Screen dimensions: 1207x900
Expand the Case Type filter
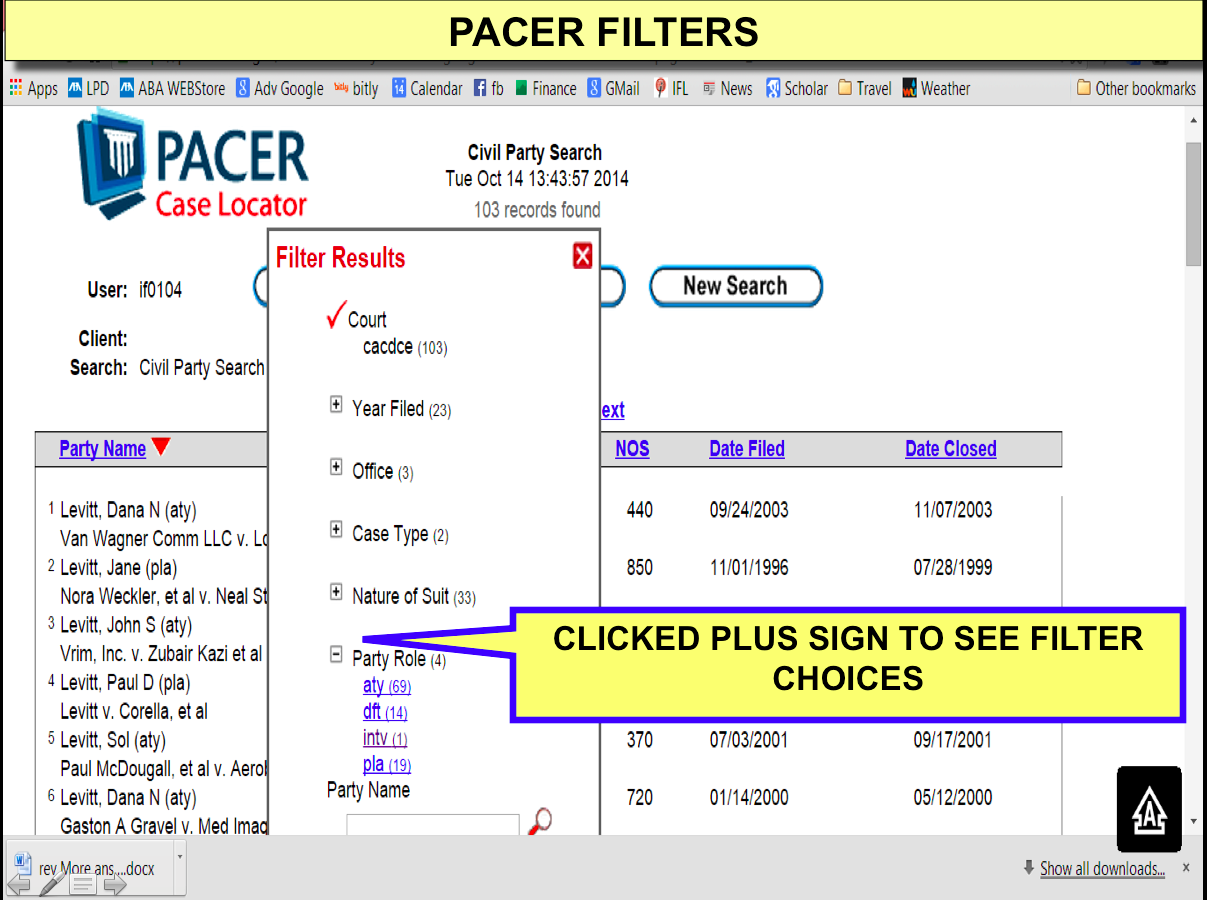pyautogui.click(x=336, y=530)
